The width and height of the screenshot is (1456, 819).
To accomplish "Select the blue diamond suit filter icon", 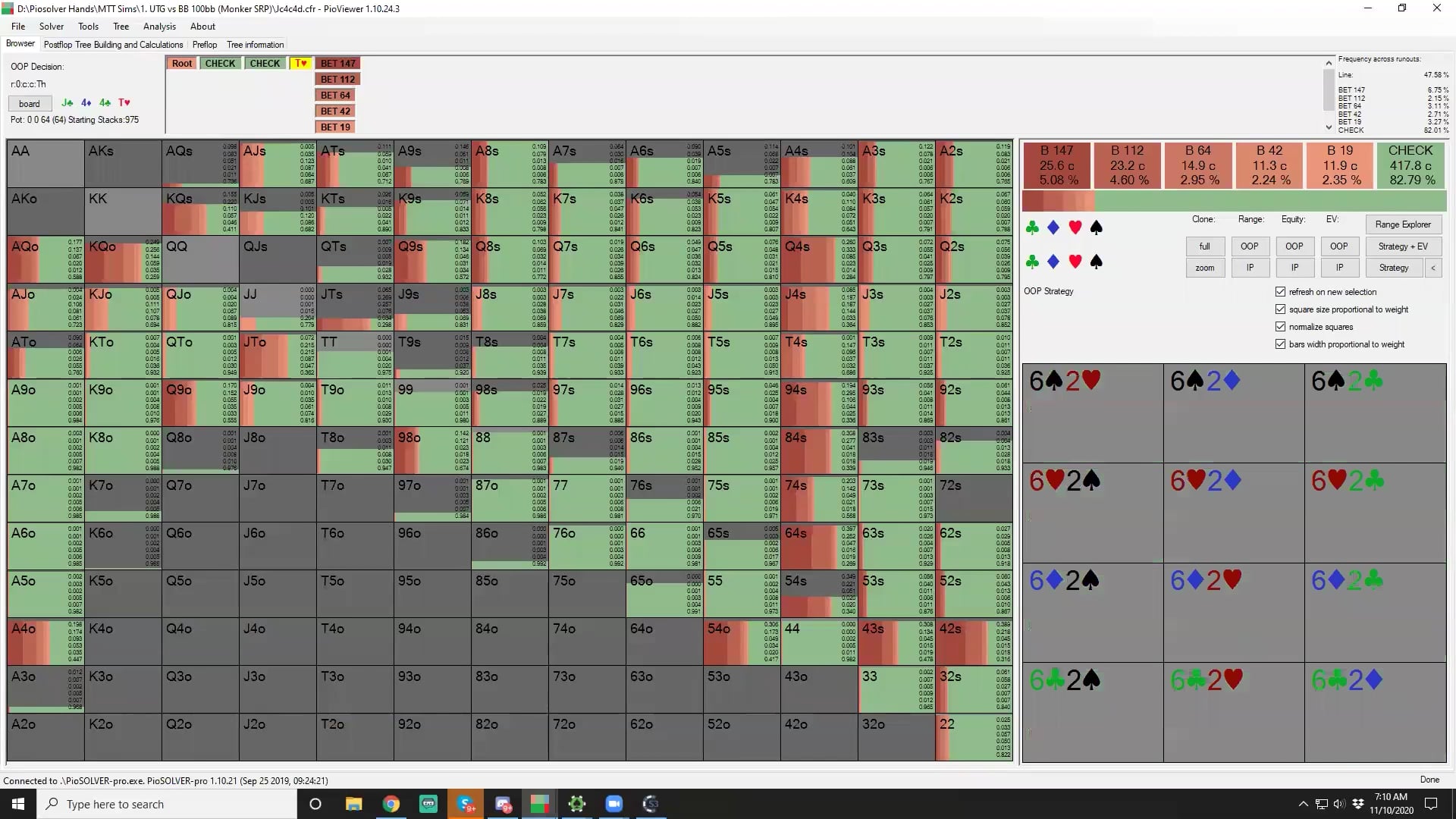I will point(1053,227).
